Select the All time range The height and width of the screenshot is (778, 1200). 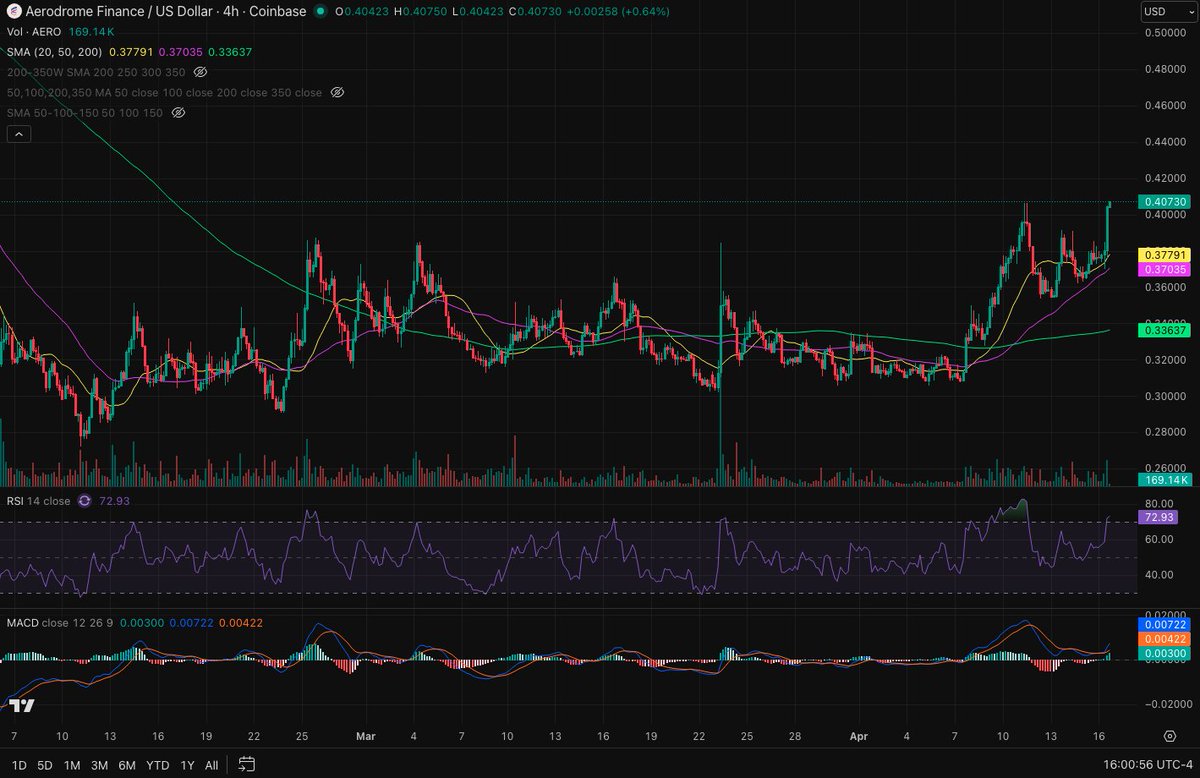point(211,765)
